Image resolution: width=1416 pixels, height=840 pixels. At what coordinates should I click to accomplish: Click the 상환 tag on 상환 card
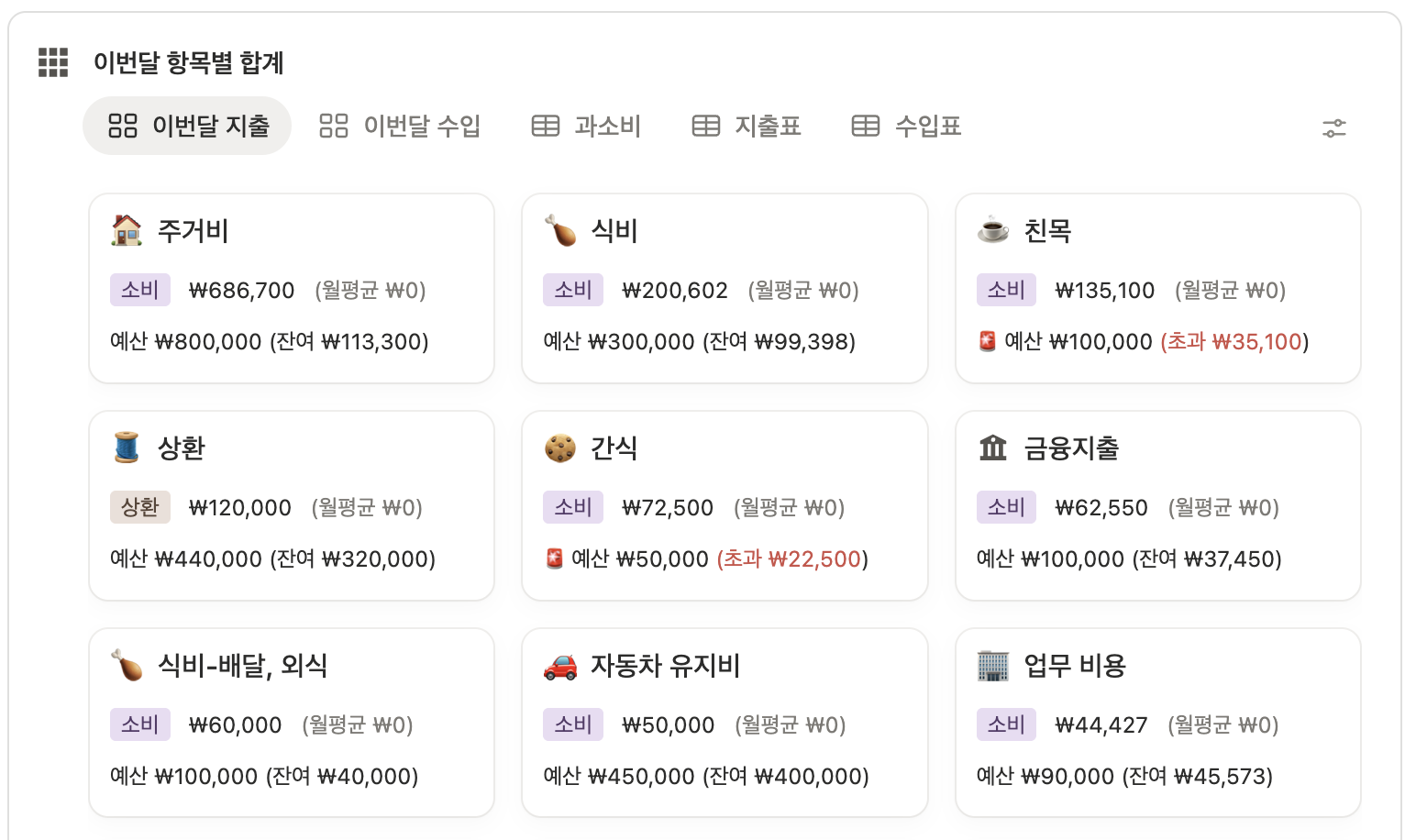pos(139,507)
